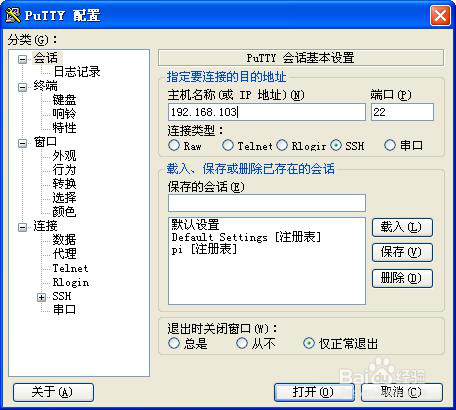
Task: Click the 打开(O) open button
Action: 314,392
